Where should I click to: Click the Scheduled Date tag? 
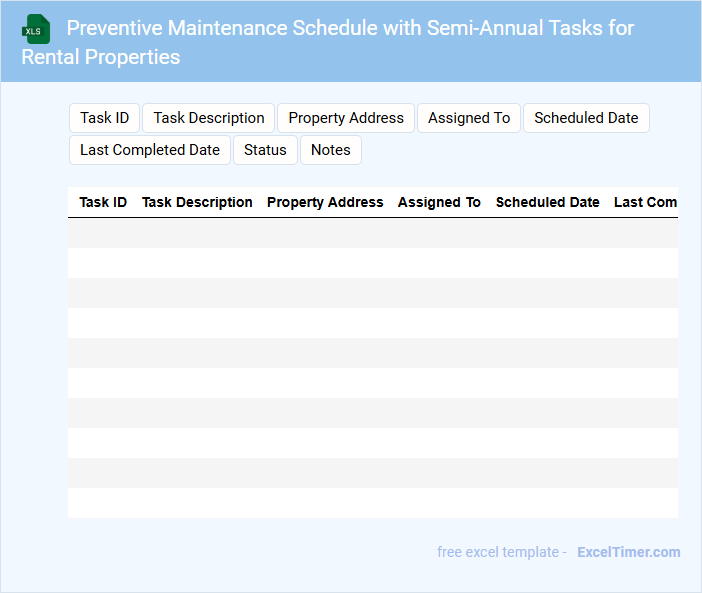click(586, 118)
